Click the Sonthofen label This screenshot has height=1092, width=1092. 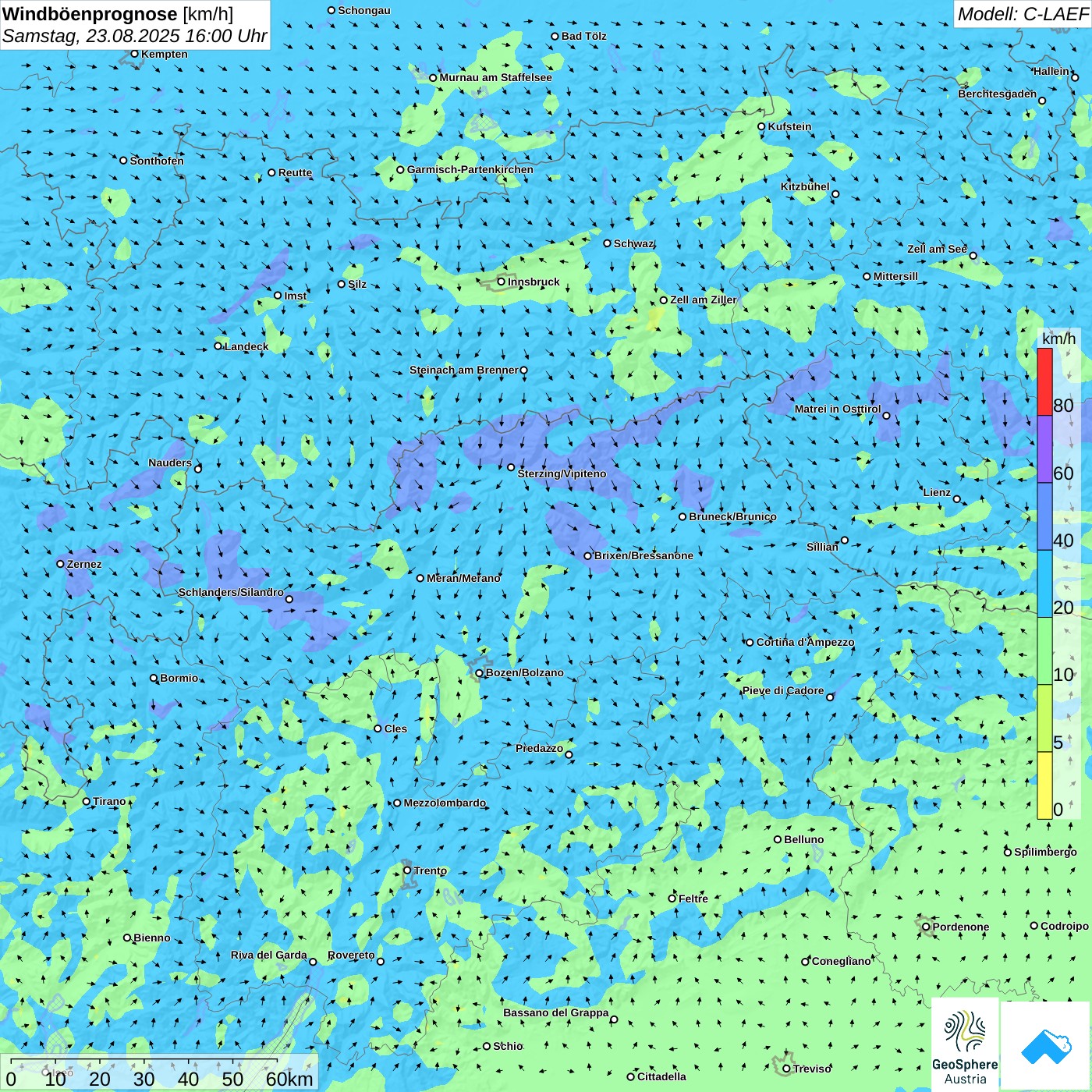click(x=157, y=161)
